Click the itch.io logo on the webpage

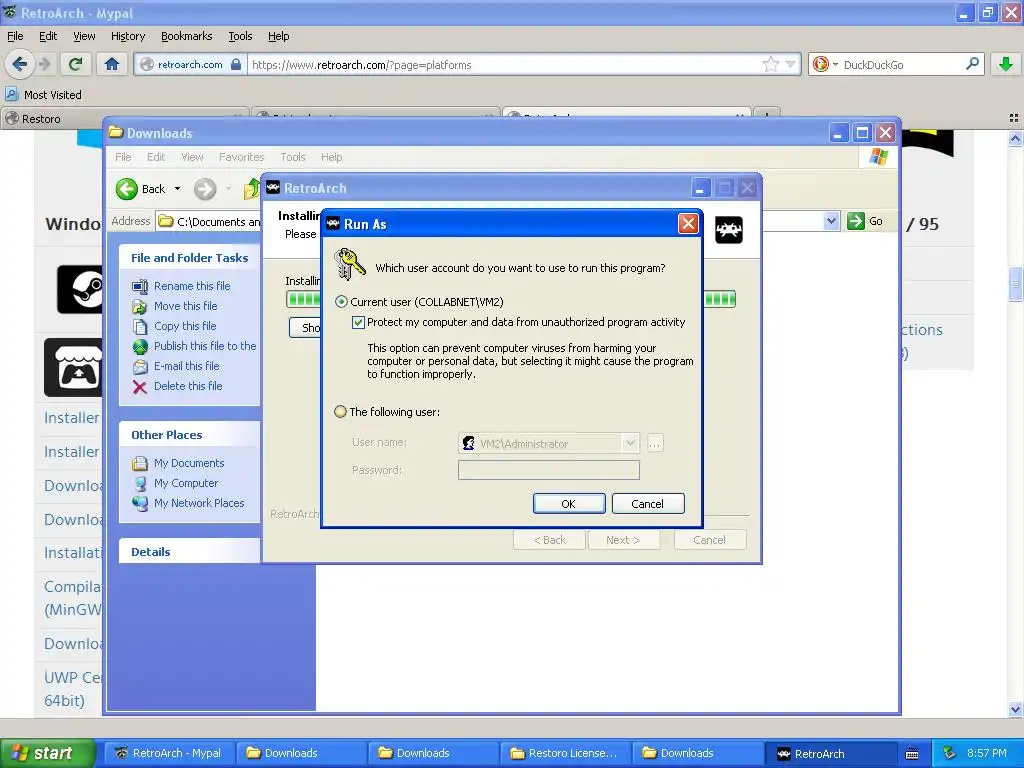pyautogui.click(x=73, y=367)
